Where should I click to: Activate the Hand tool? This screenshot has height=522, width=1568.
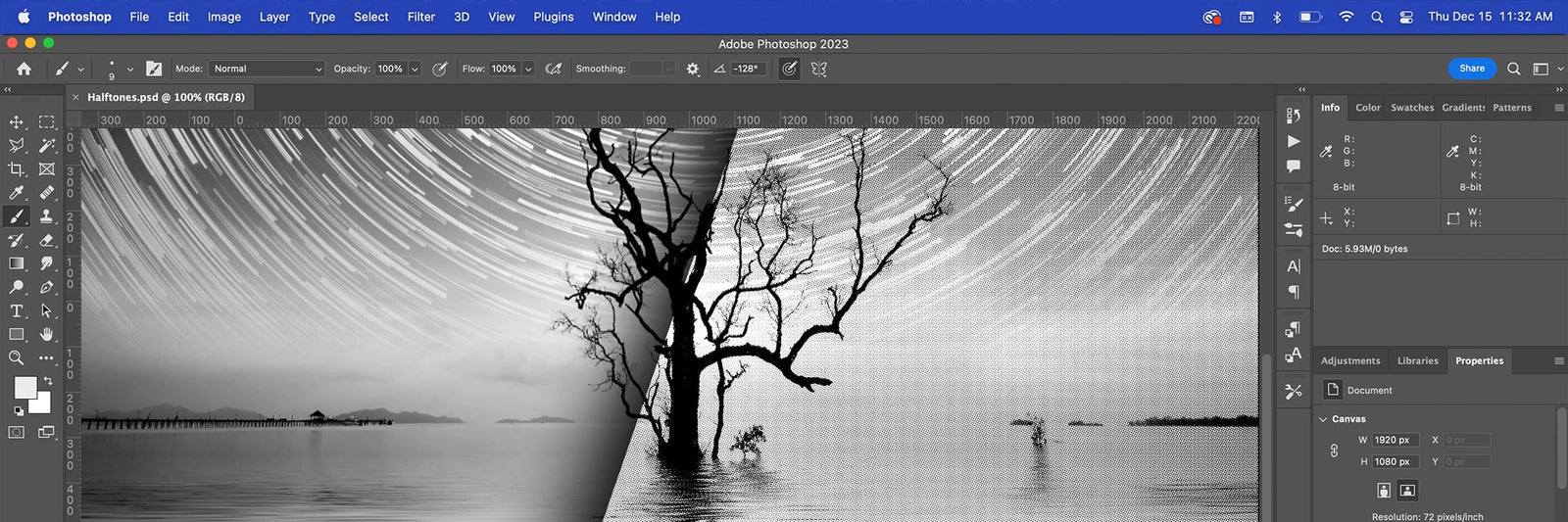coord(46,334)
